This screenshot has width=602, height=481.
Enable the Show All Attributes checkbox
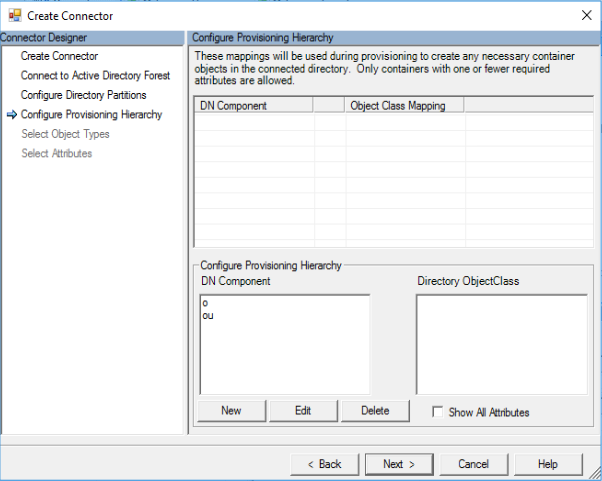[440, 412]
